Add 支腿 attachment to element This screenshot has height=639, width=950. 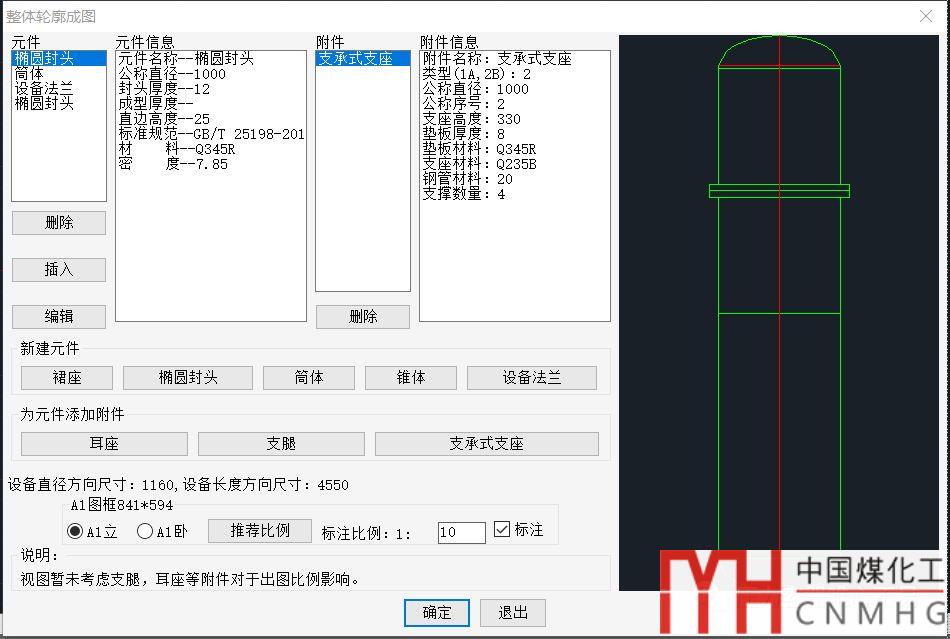click(281, 444)
